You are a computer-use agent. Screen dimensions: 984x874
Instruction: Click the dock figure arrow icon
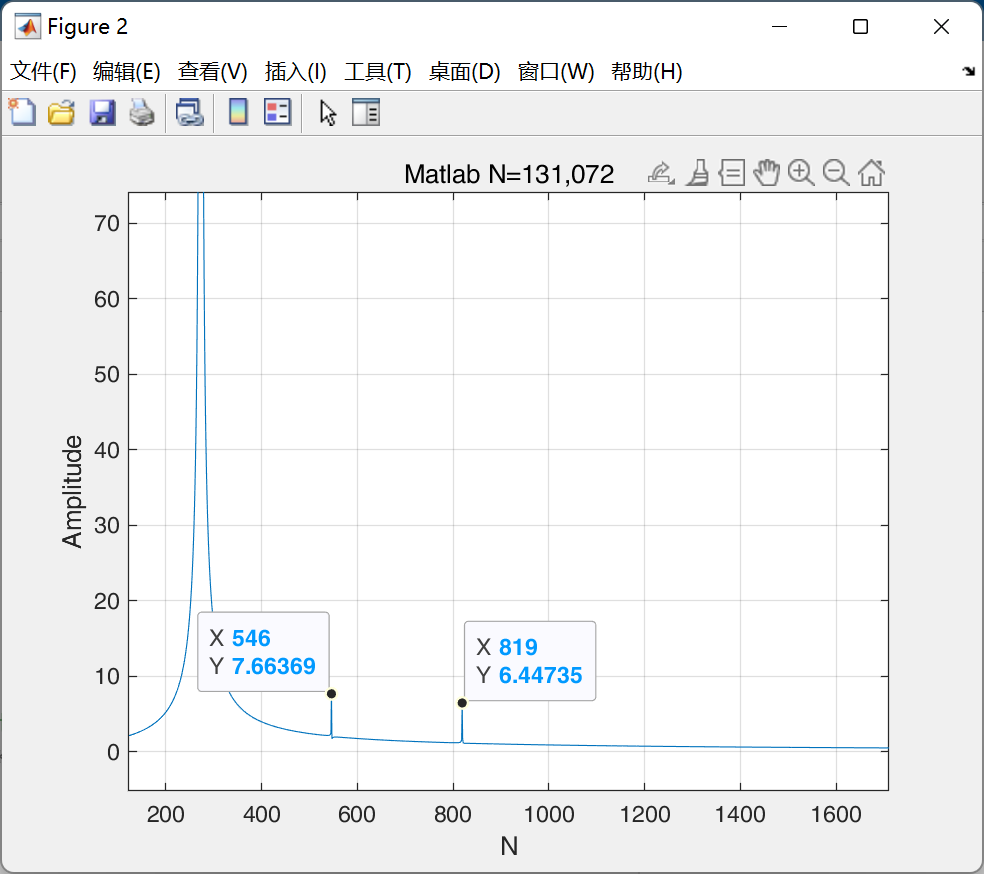(x=969, y=71)
